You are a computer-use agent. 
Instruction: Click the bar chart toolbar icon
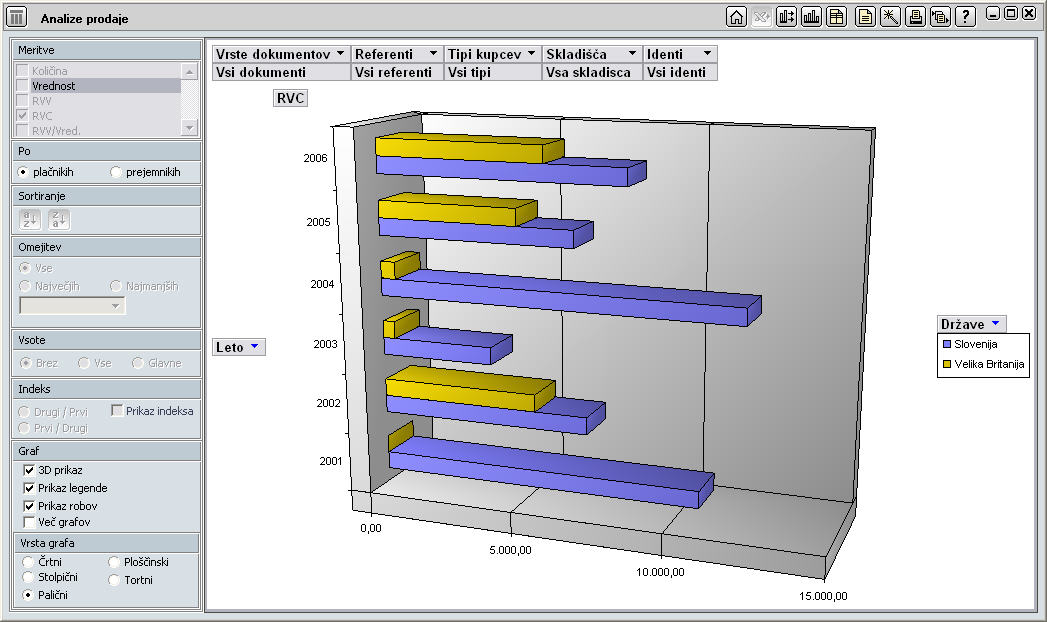pos(811,17)
